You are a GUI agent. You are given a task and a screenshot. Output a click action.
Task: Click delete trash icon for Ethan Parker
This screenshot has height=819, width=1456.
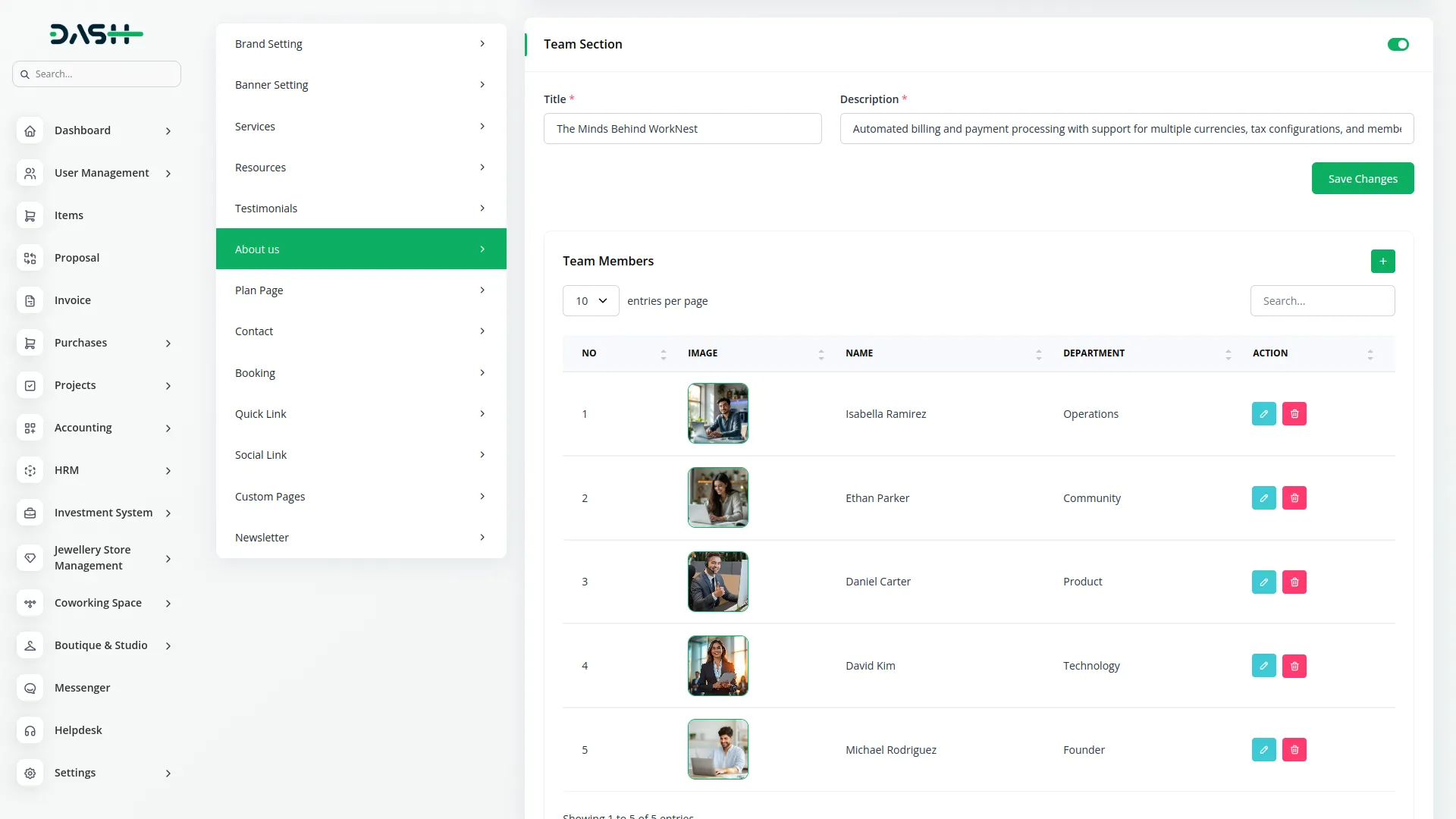point(1294,497)
